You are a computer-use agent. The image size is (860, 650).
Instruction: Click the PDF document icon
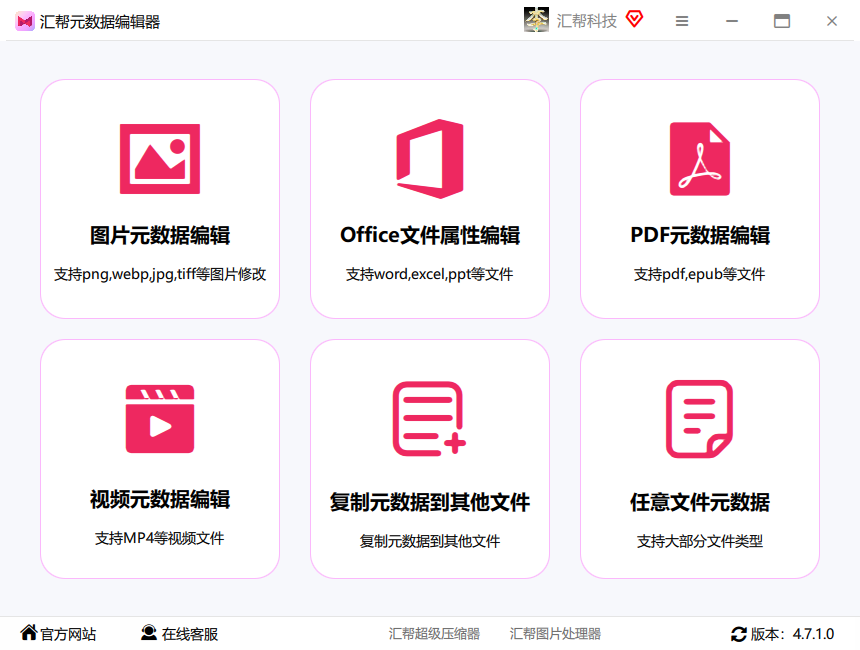click(700, 159)
